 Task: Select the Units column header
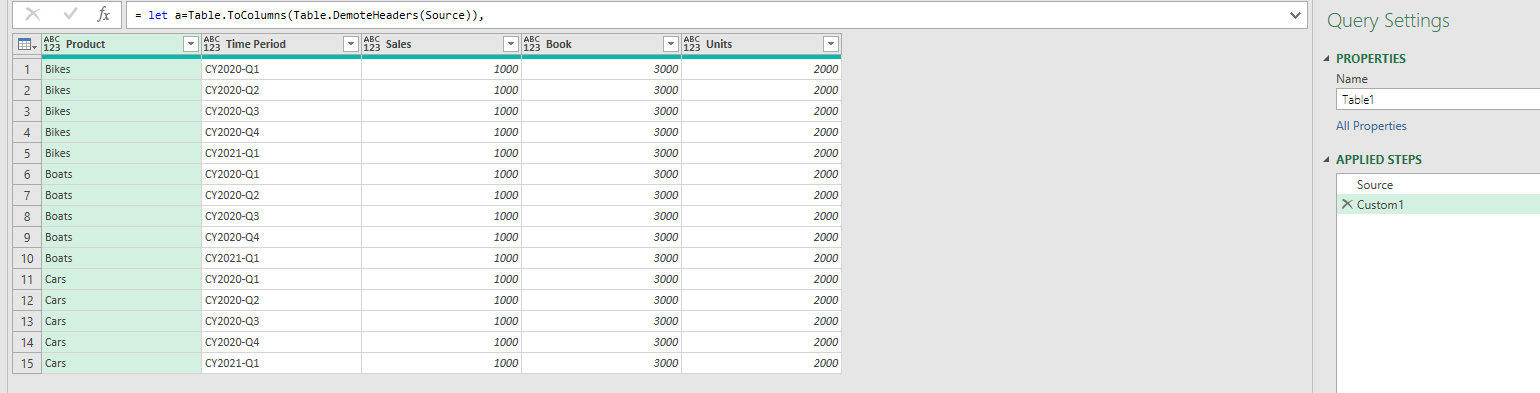point(761,44)
